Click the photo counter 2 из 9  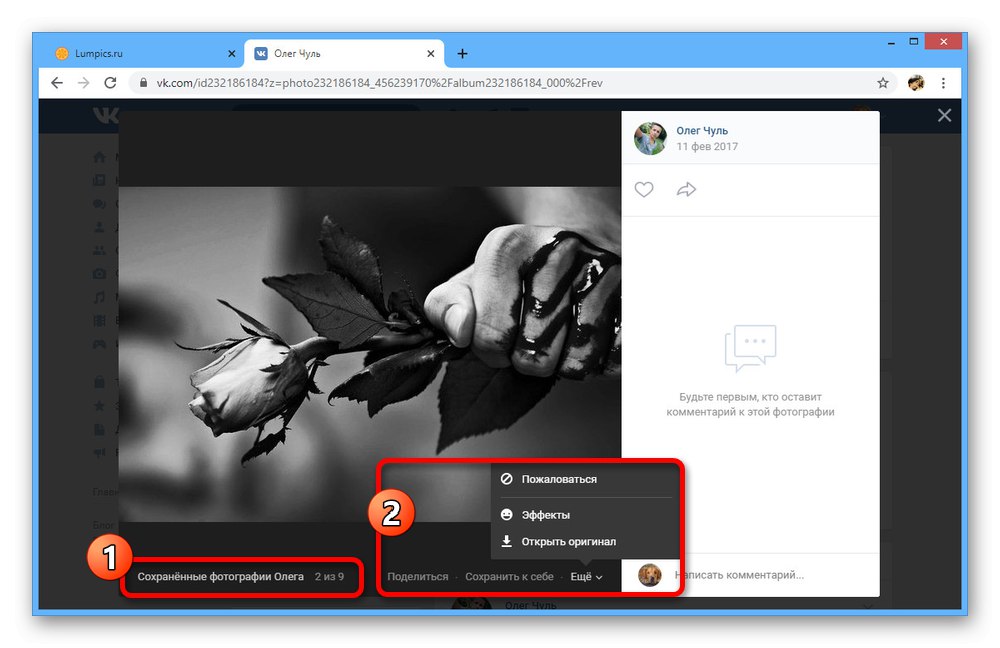[x=329, y=577]
